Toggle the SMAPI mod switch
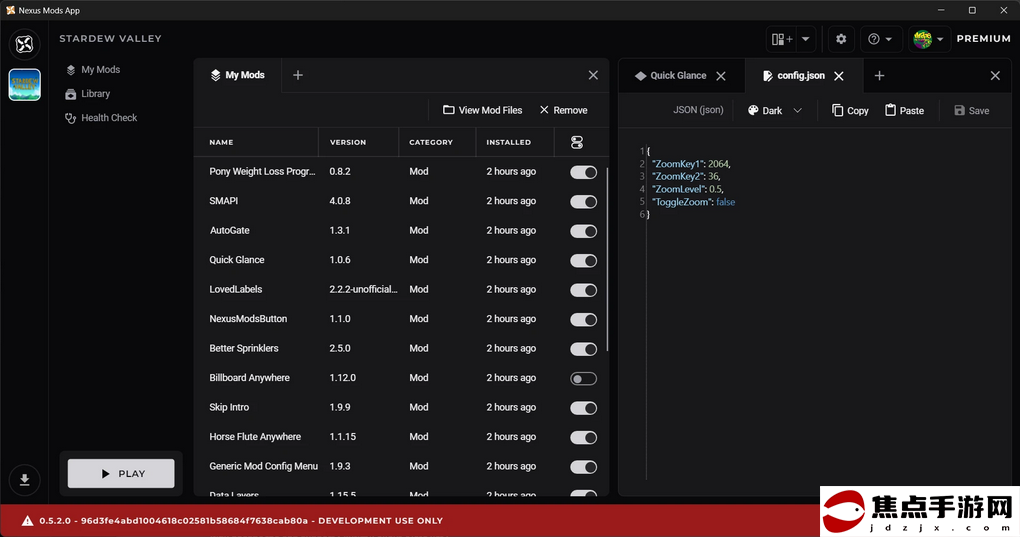 [x=584, y=202]
